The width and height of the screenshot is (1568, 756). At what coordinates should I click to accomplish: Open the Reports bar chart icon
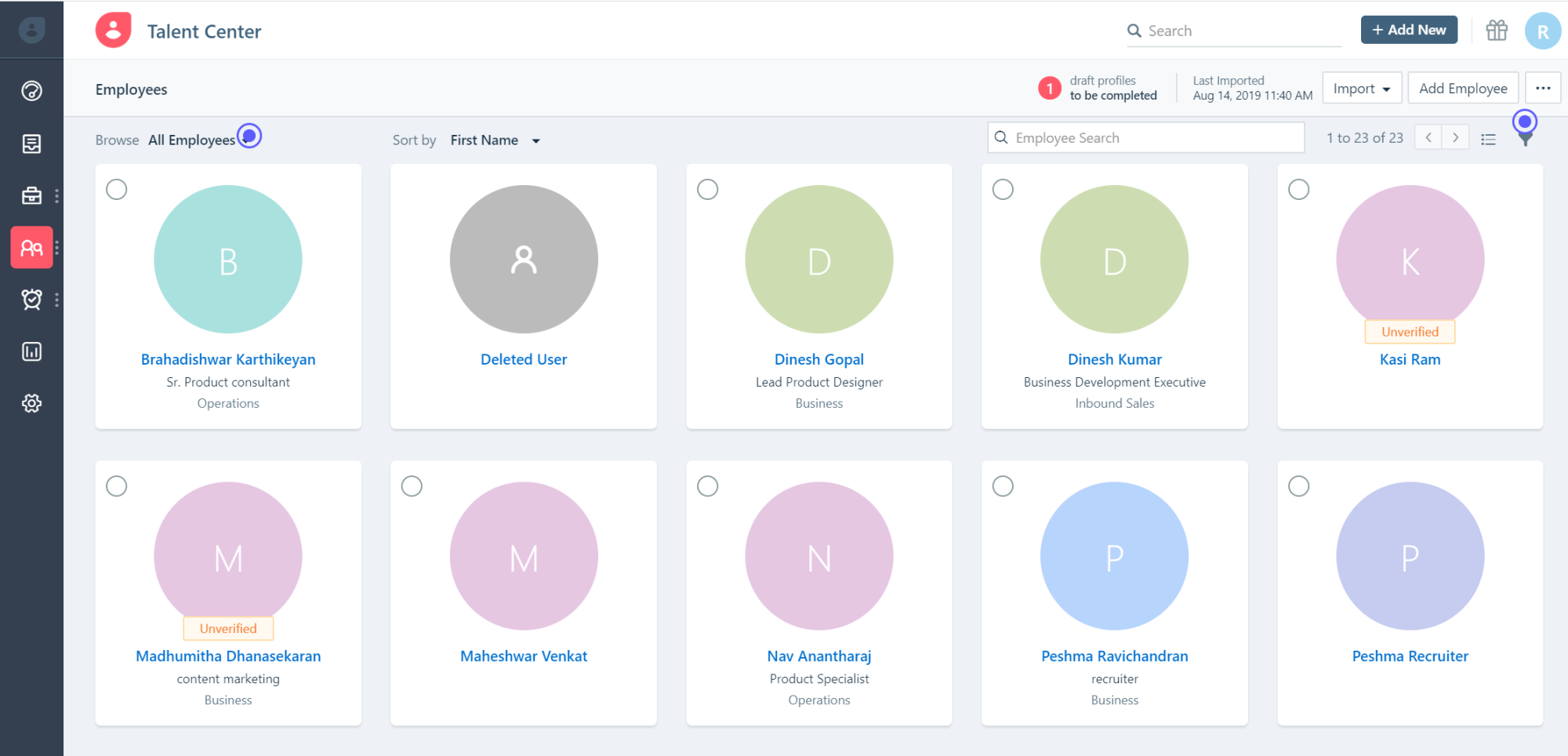point(31,351)
